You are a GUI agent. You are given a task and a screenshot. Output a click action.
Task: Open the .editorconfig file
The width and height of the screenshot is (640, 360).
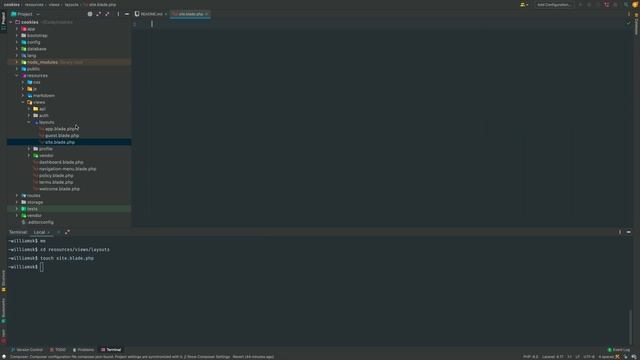40,222
